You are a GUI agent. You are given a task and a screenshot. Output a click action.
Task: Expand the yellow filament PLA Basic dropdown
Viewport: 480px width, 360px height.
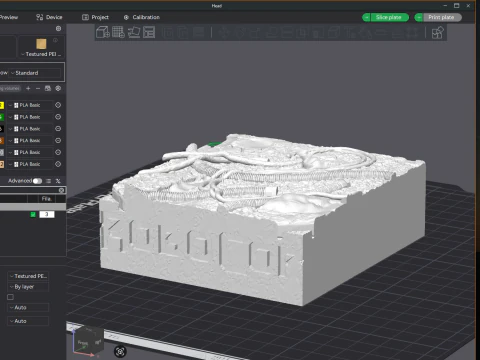[30, 105]
